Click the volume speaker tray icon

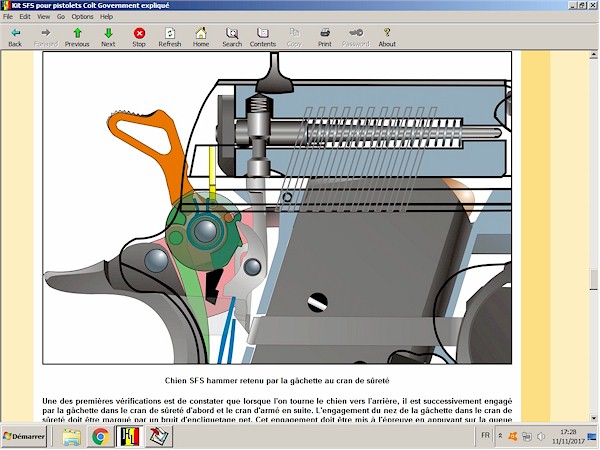(541, 436)
